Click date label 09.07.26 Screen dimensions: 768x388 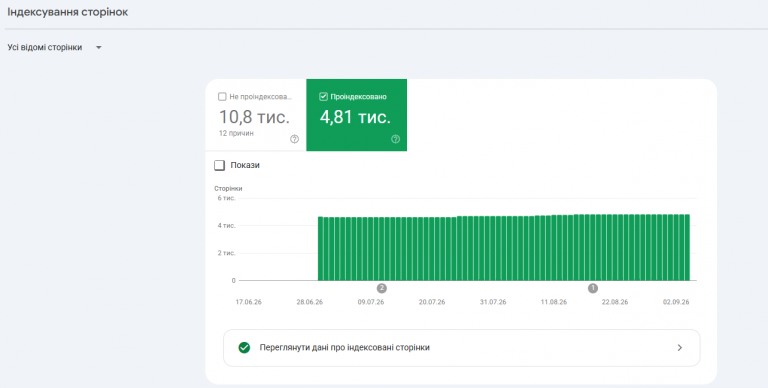[x=371, y=302]
